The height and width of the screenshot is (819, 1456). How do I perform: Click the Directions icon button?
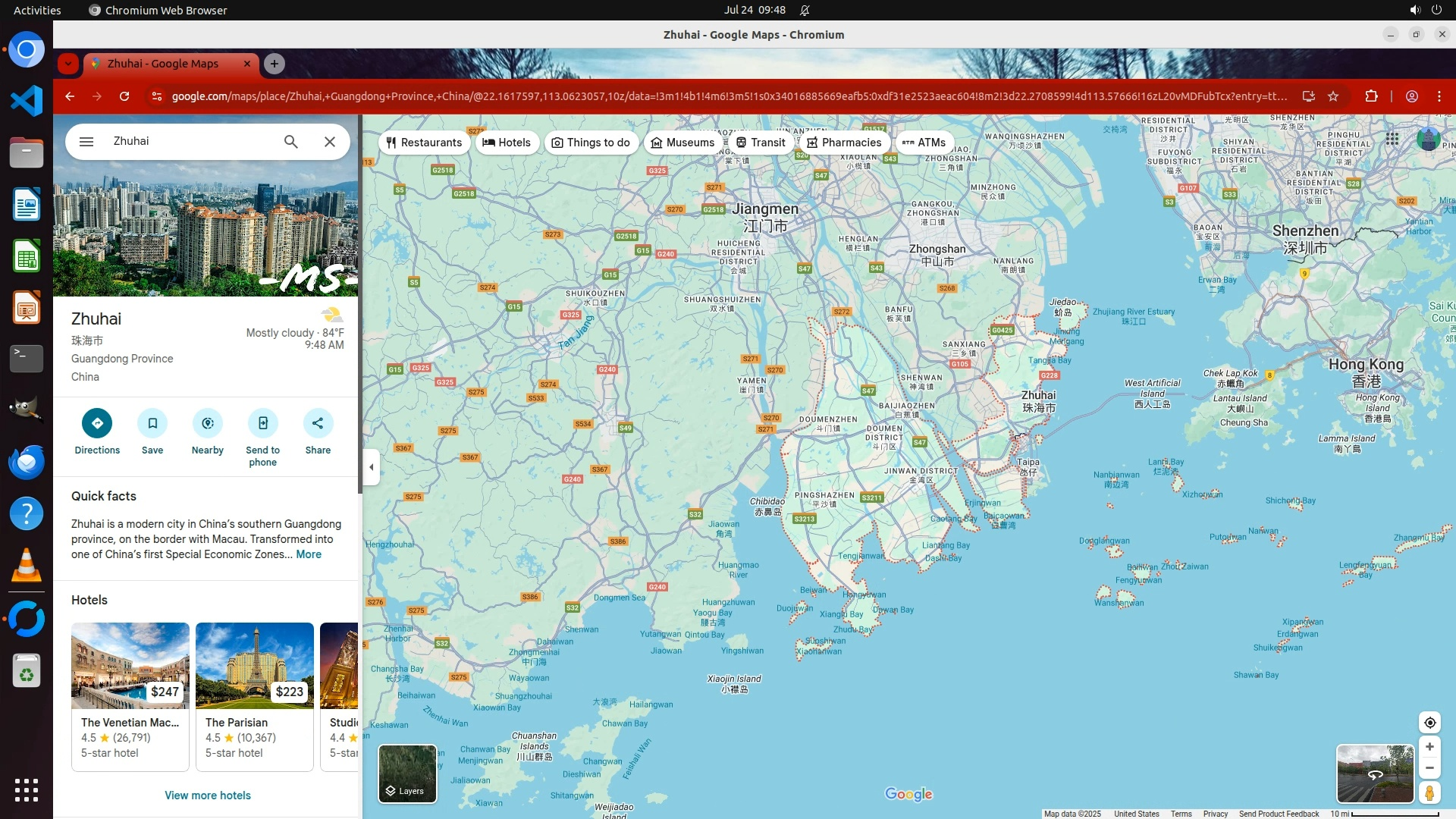coord(97,423)
